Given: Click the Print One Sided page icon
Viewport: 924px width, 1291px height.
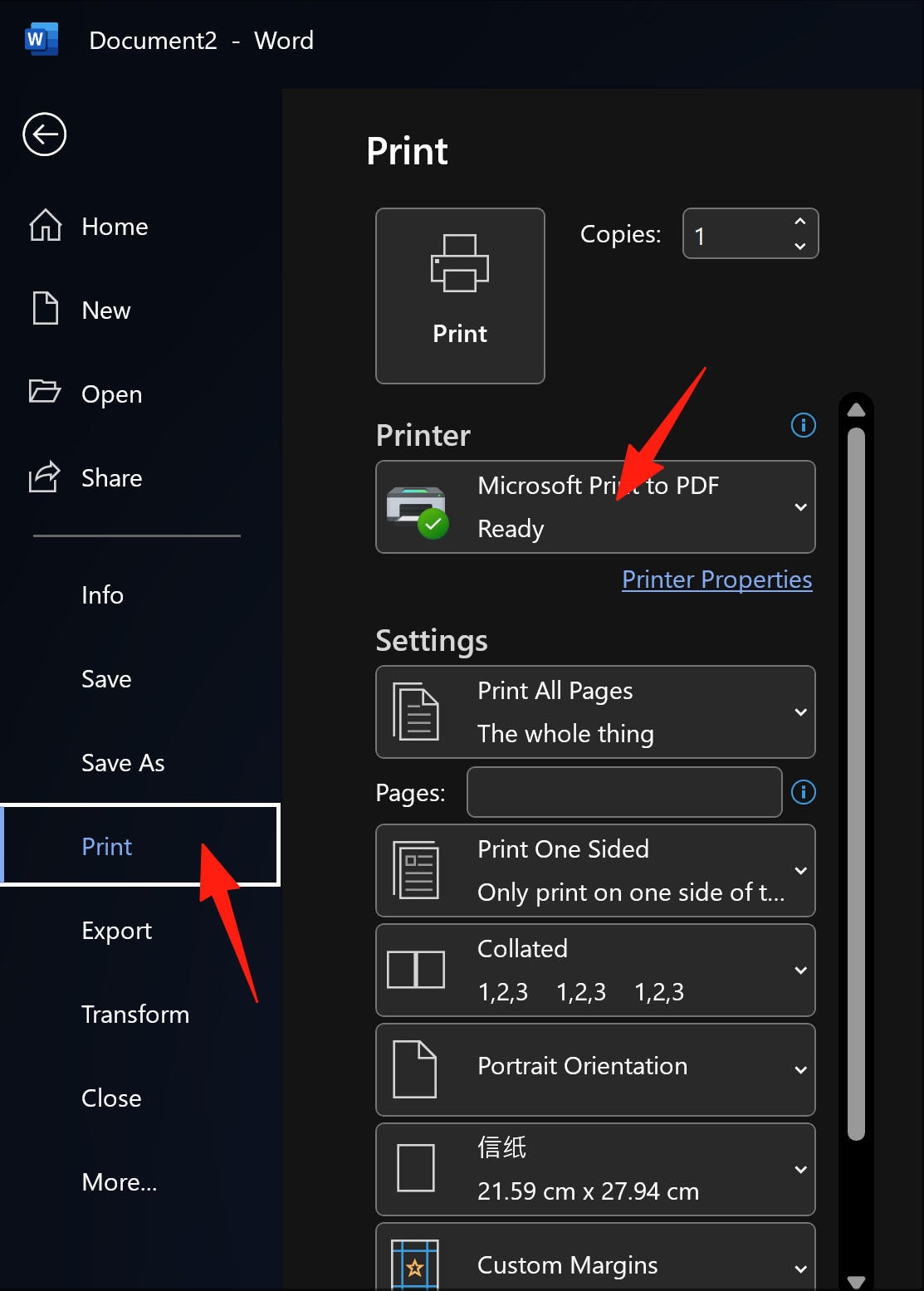Looking at the screenshot, I should click(x=415, y=870).
